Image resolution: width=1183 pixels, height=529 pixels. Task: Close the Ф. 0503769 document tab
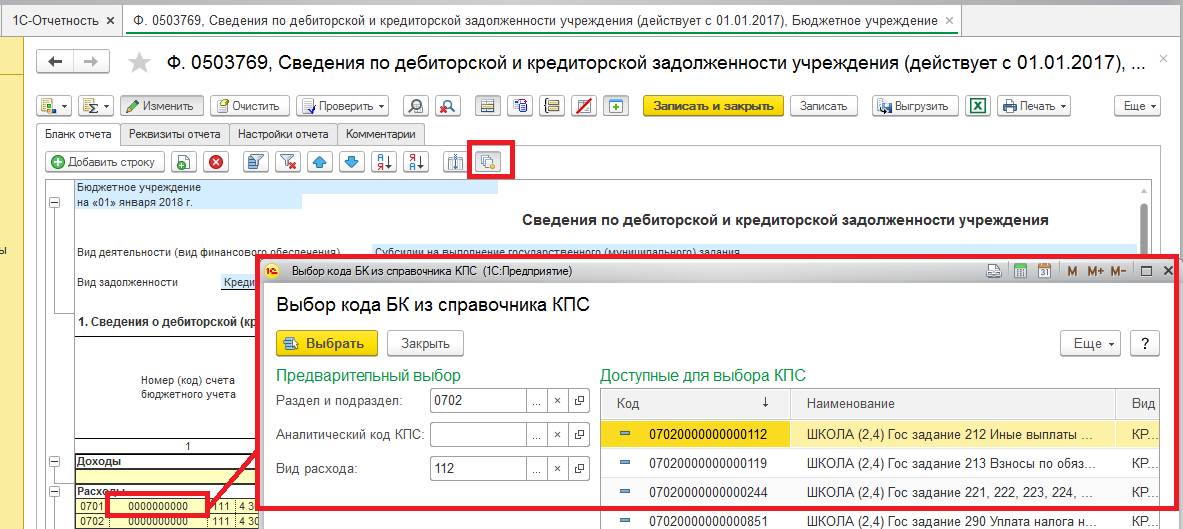pyautogui.click(x=949, y=21)
